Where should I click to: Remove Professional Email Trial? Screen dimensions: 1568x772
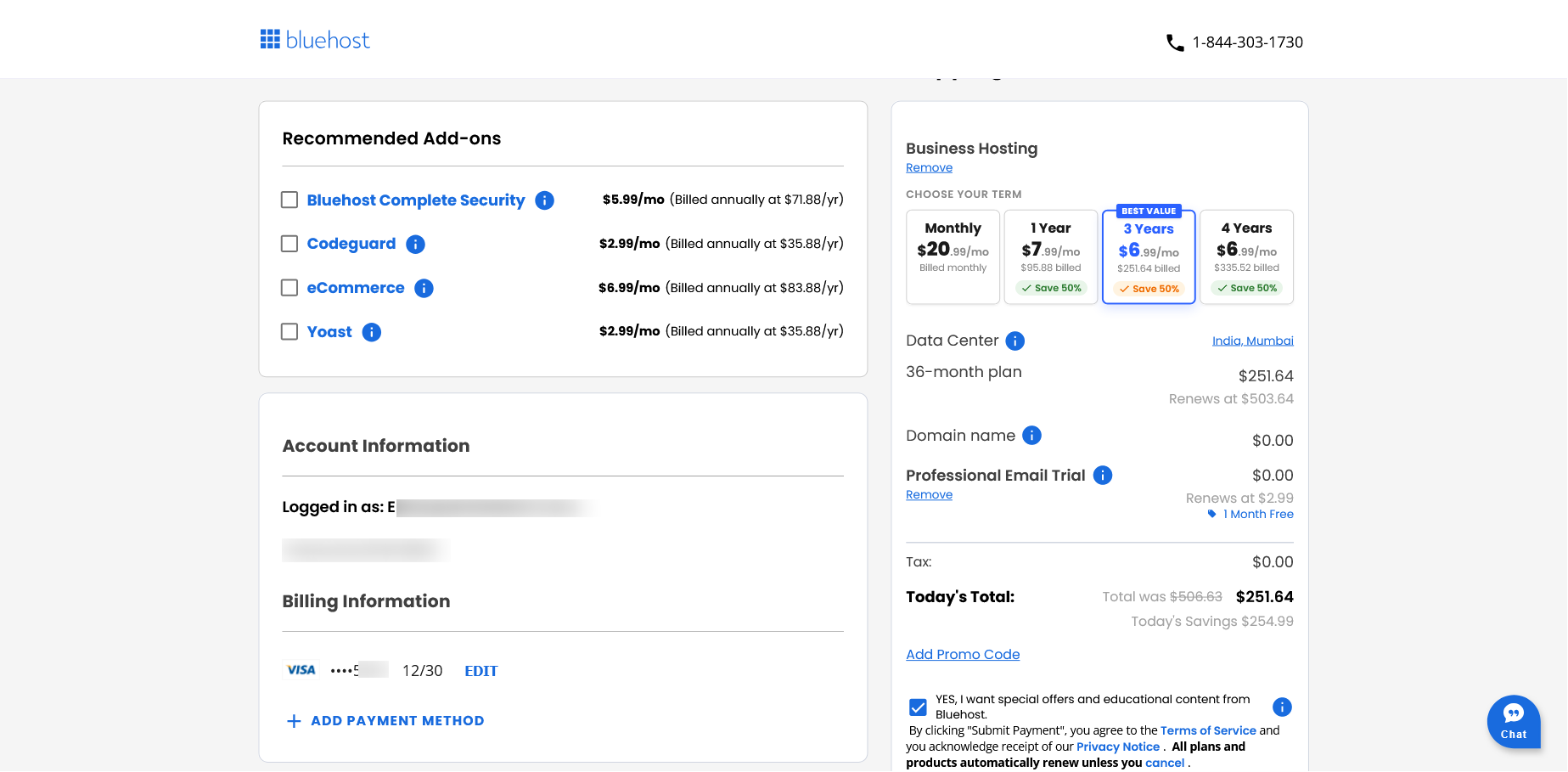click(x=929, y=495)
